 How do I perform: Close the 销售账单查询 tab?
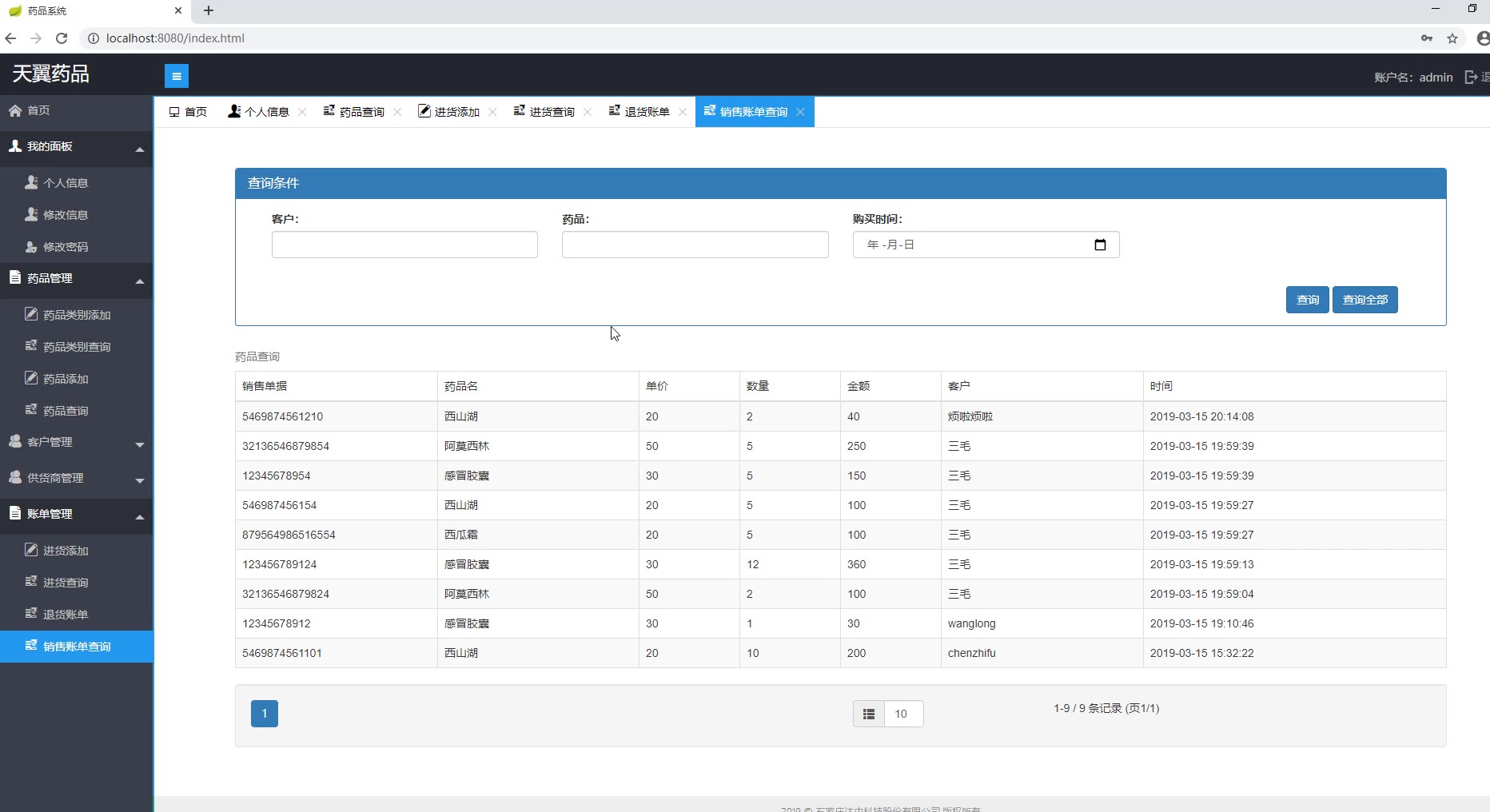[800, 112]
